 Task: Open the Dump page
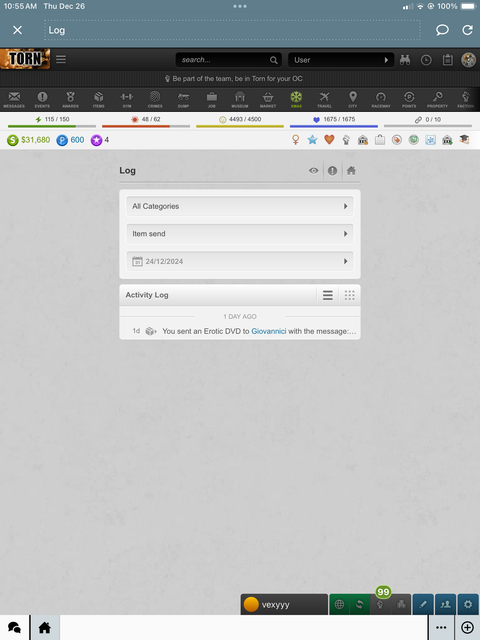coord(183,99)
